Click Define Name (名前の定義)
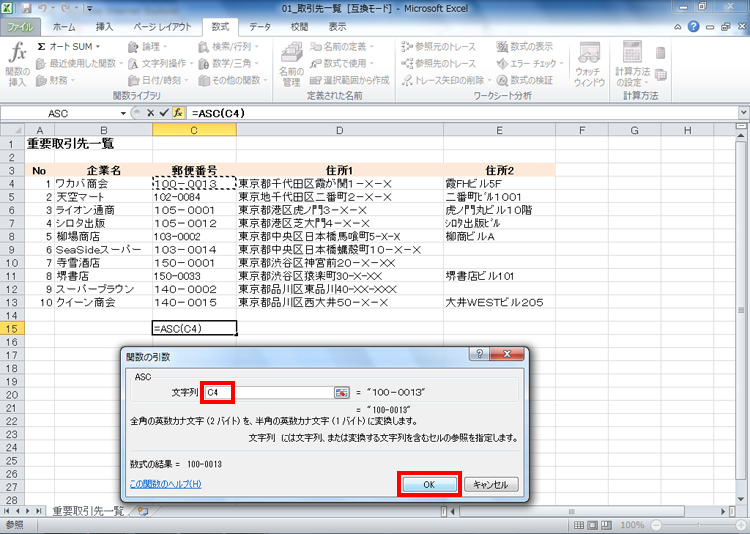This screenshot has height=534, width=750. (x=342, y=47)
